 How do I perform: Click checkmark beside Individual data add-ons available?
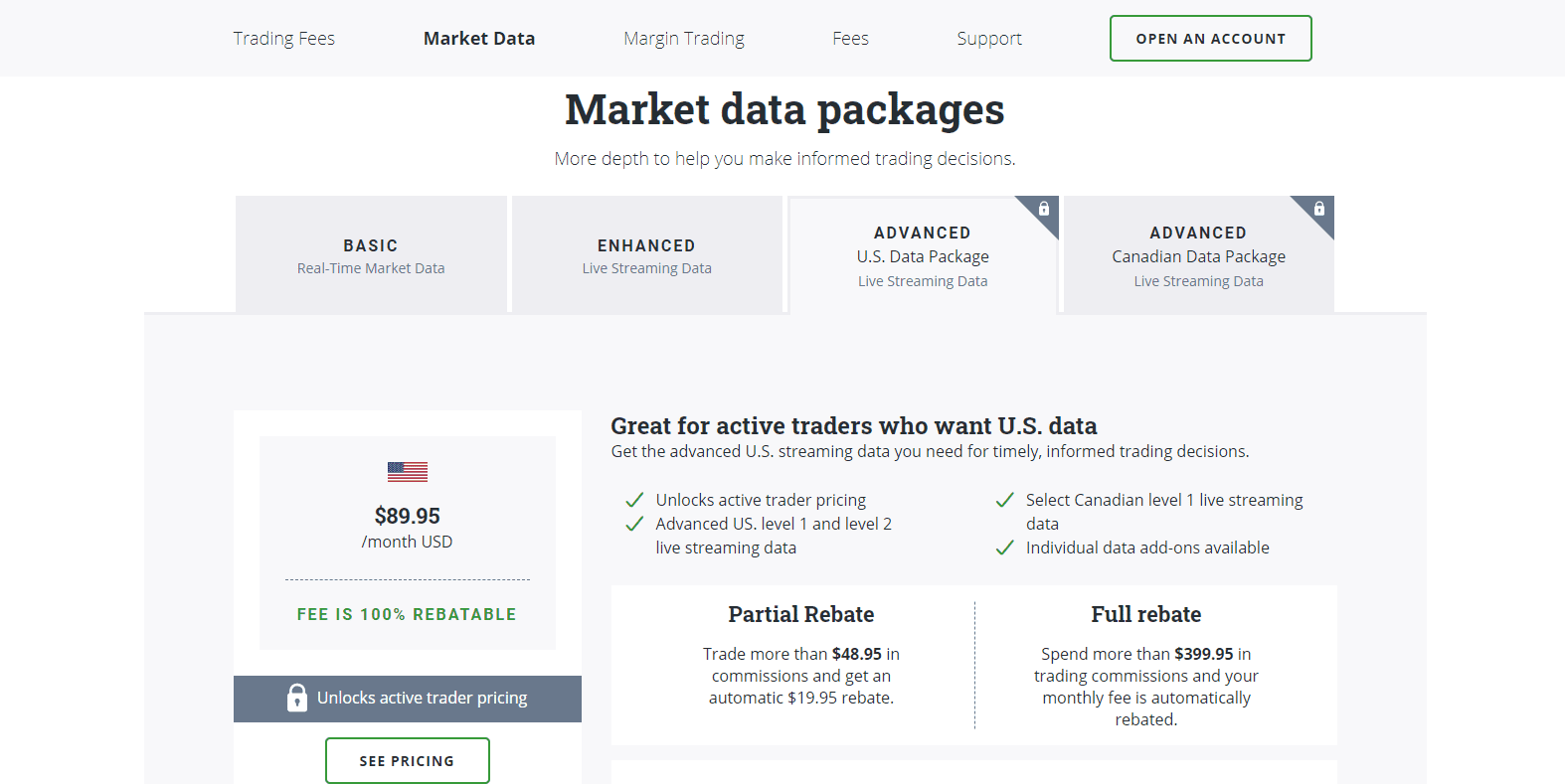pyautogui.click(x=1005, y=548)
